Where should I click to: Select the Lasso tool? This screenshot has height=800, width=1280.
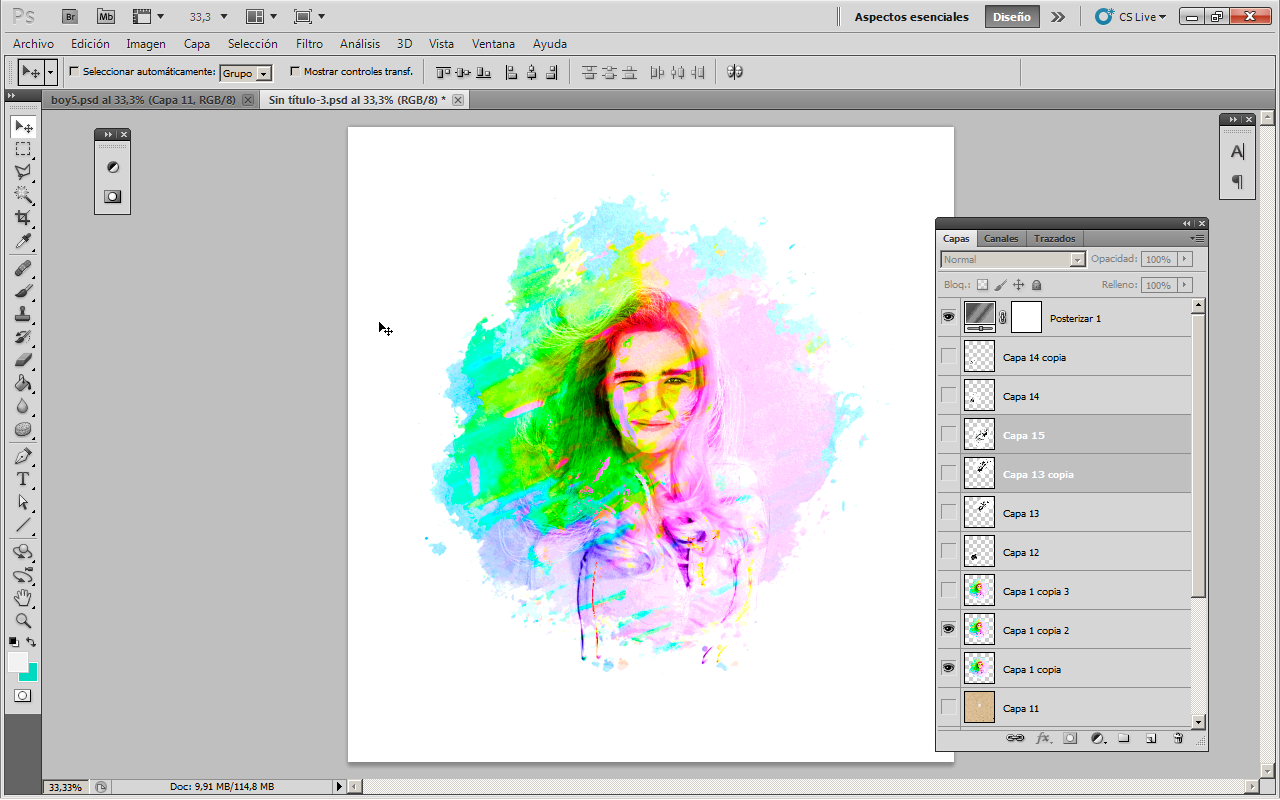(23, 172)
